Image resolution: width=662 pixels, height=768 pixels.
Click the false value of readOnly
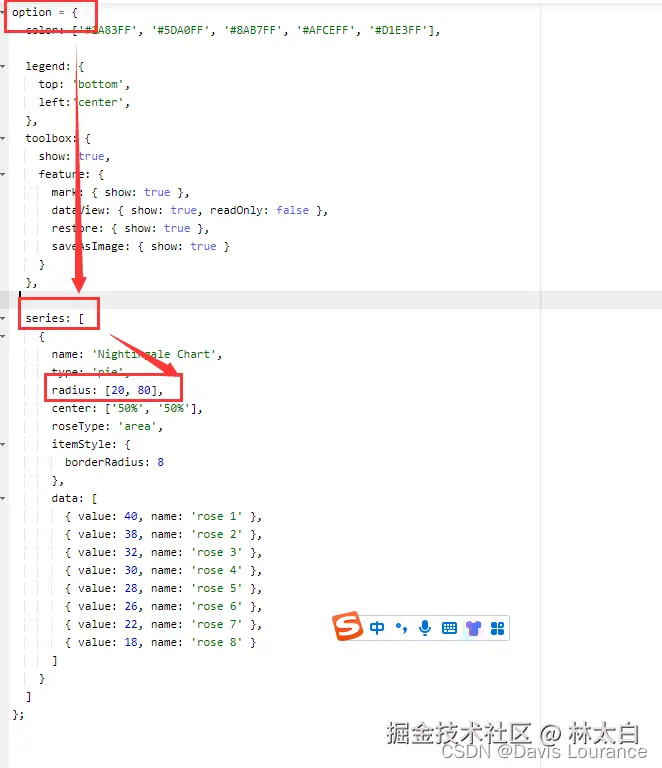[x=292, y=210]
